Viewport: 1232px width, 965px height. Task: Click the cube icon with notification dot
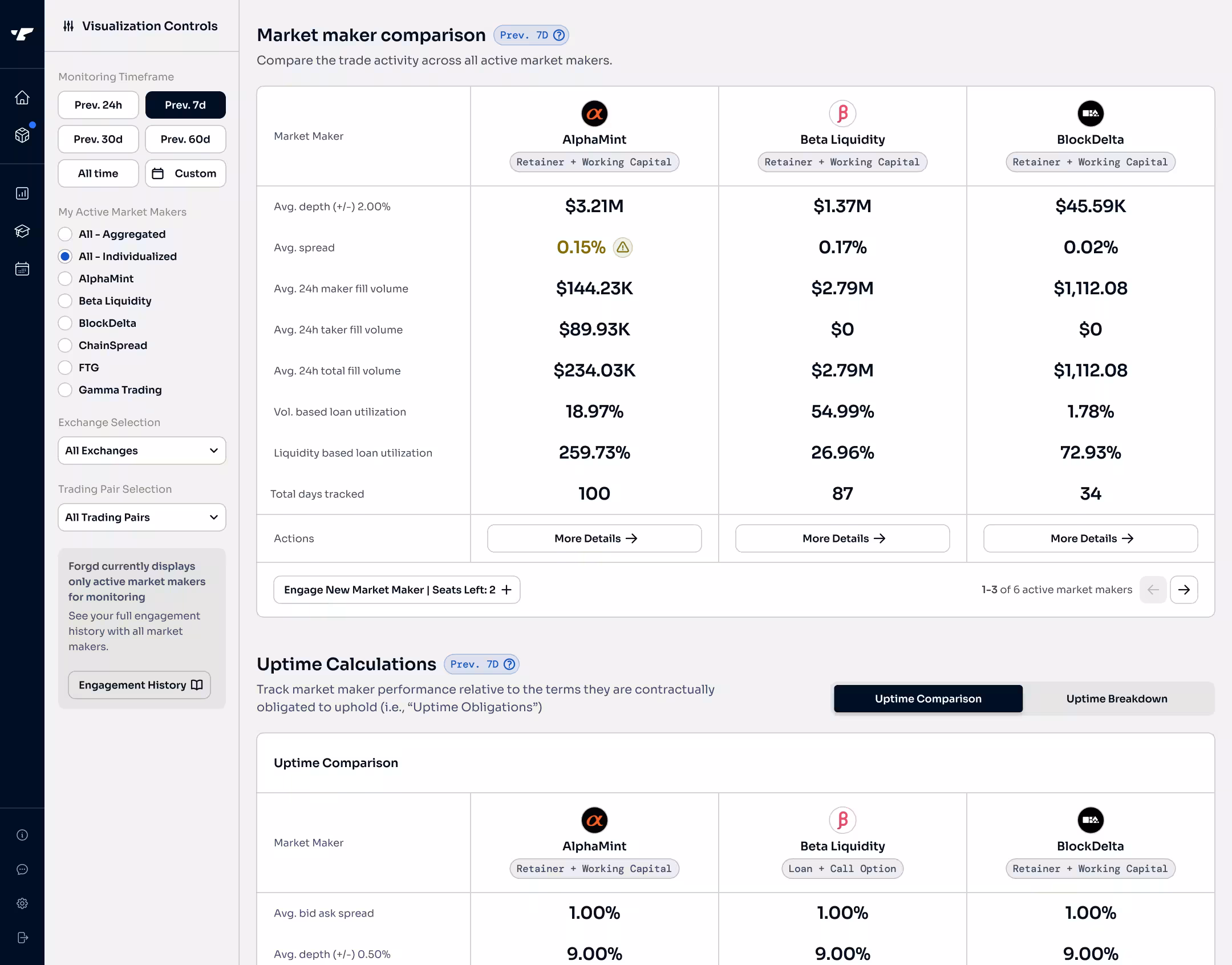[x=22, y=135]
